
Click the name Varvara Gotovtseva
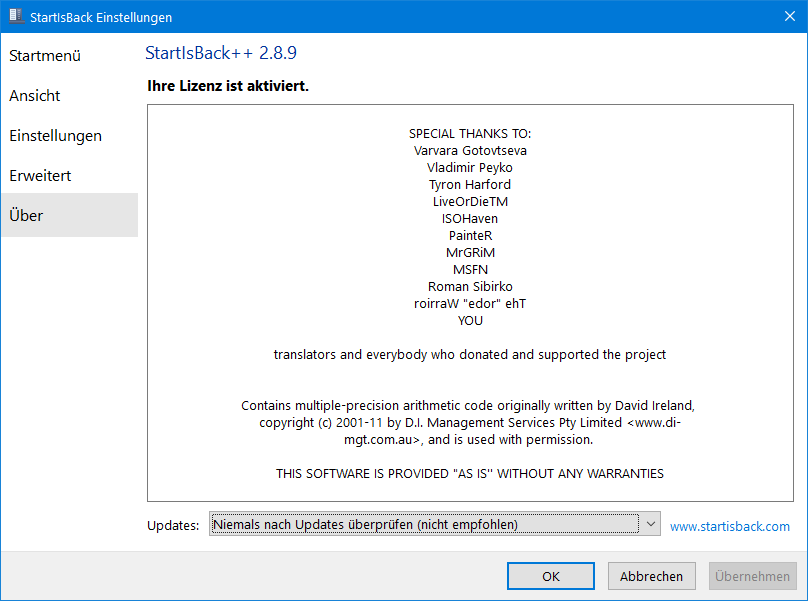point(470,151)
